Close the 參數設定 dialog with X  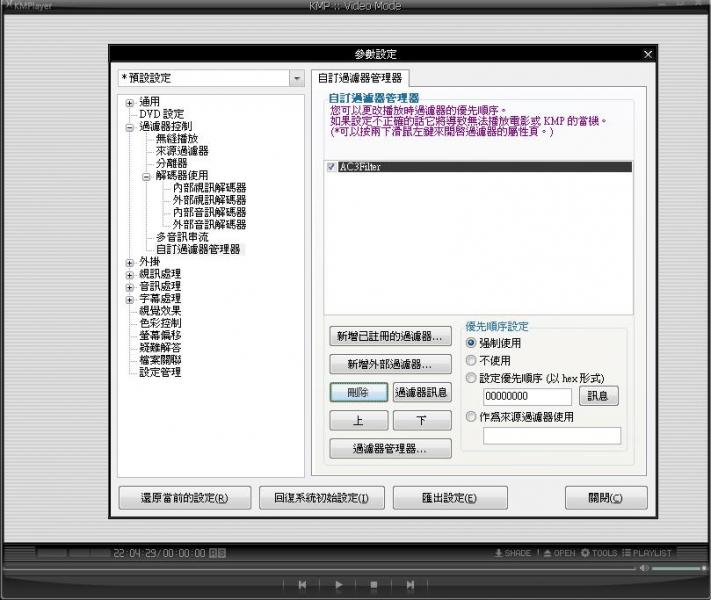point(648,54)
